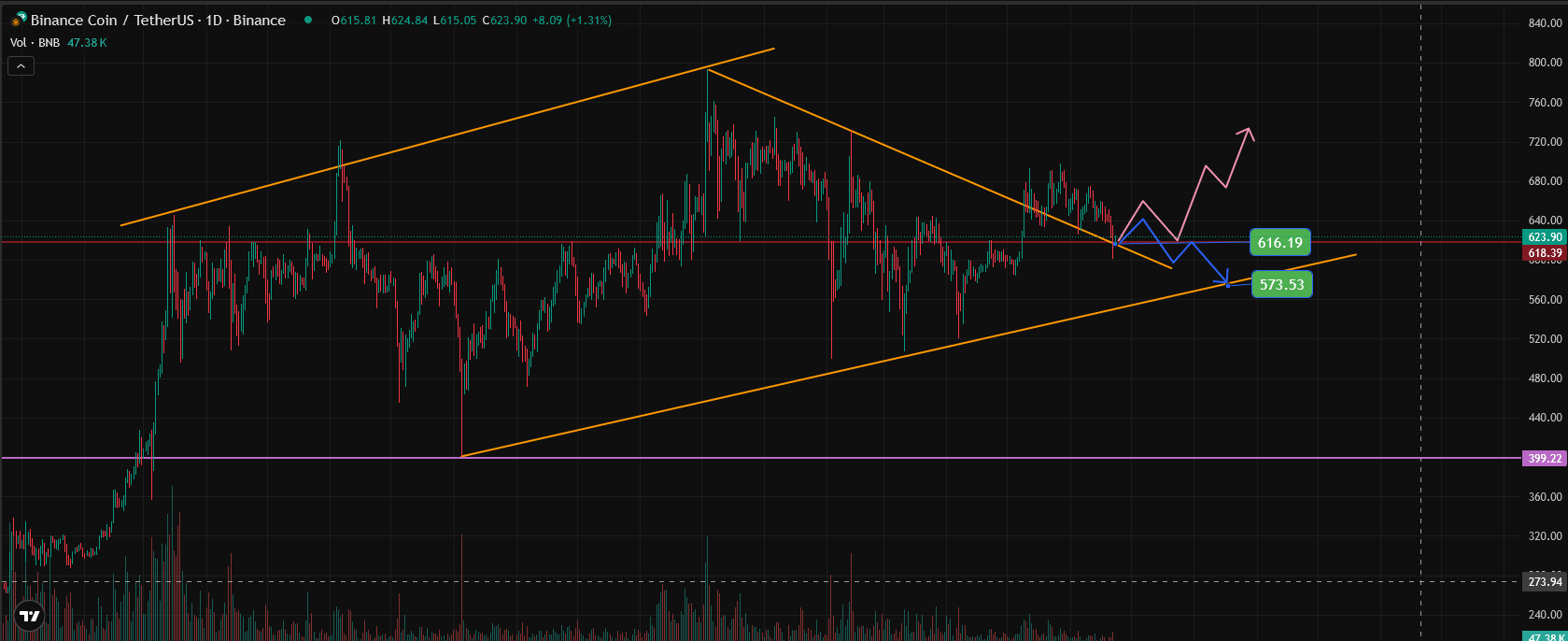Click the volume value 47.38 K

coord(87,43)
